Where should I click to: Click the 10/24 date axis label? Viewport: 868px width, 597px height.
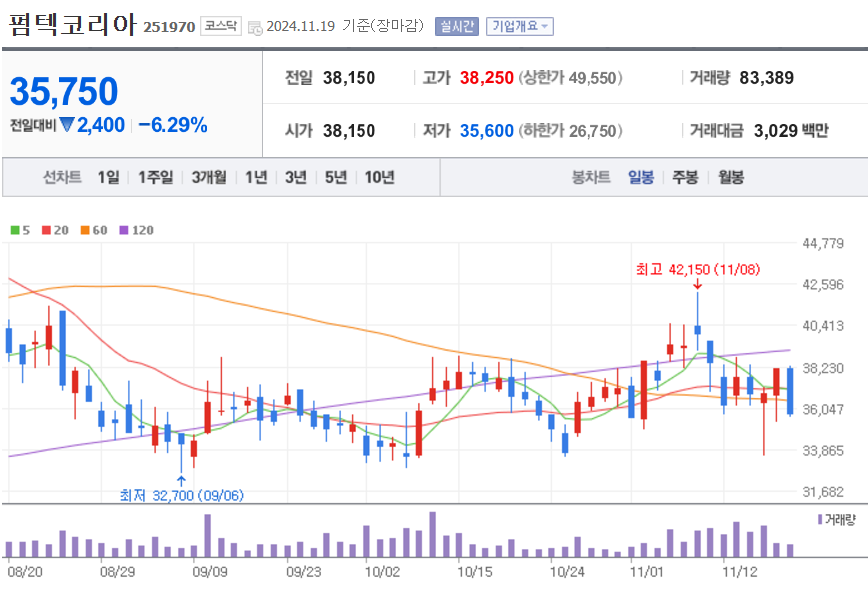click(567, 572)
